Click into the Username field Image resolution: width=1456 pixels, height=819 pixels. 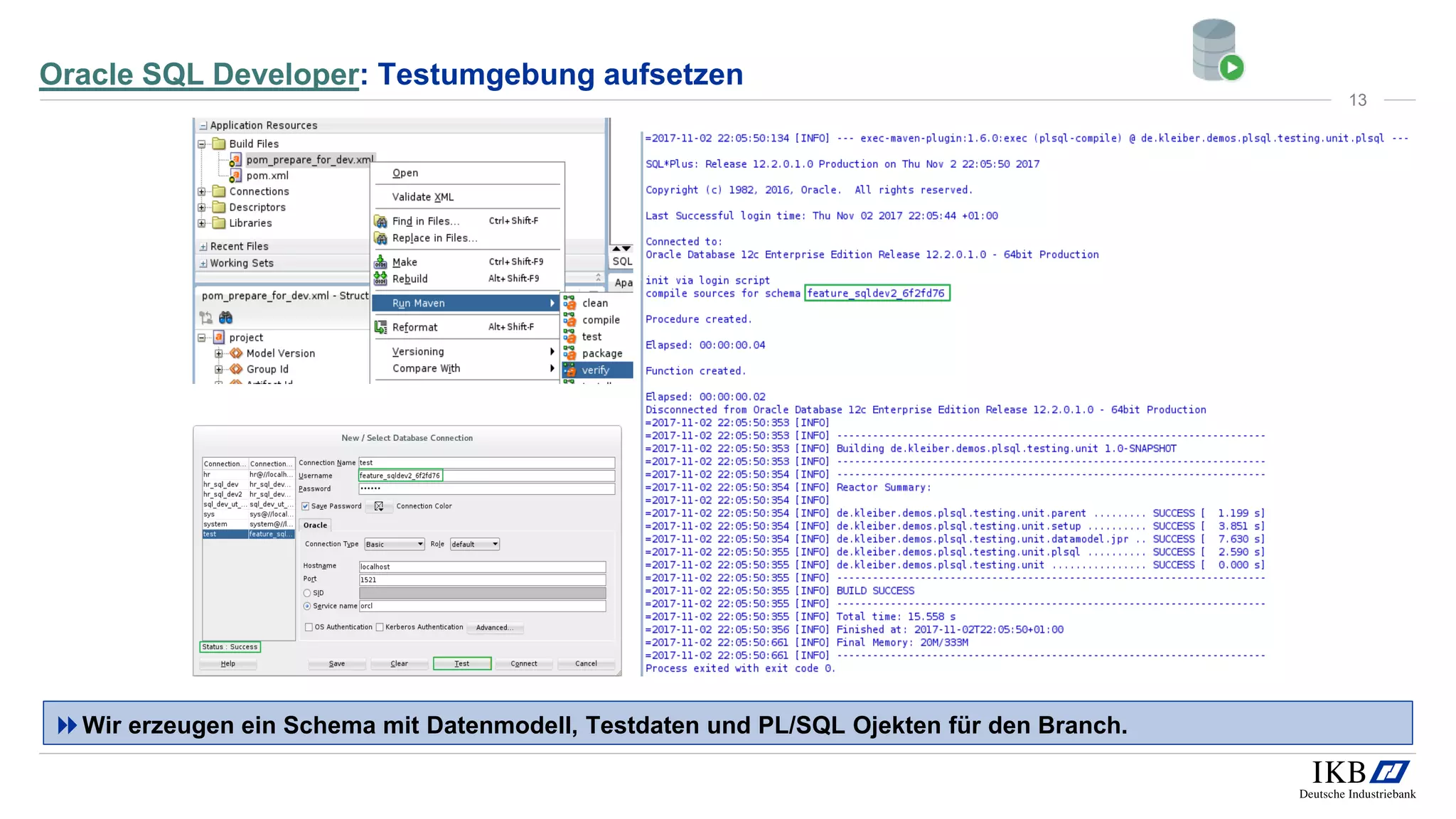click(x=487, y=476)
